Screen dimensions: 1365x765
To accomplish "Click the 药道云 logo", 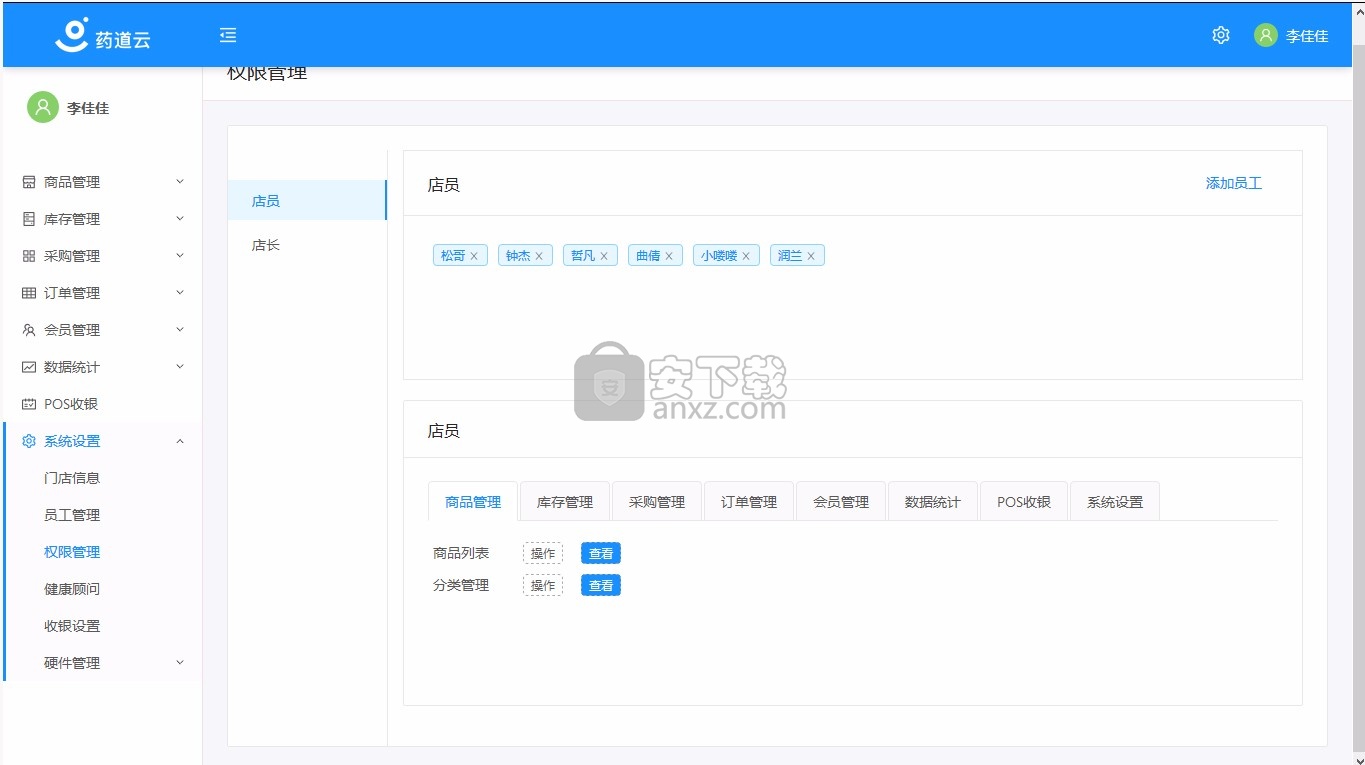I will [x=102, y=36].
